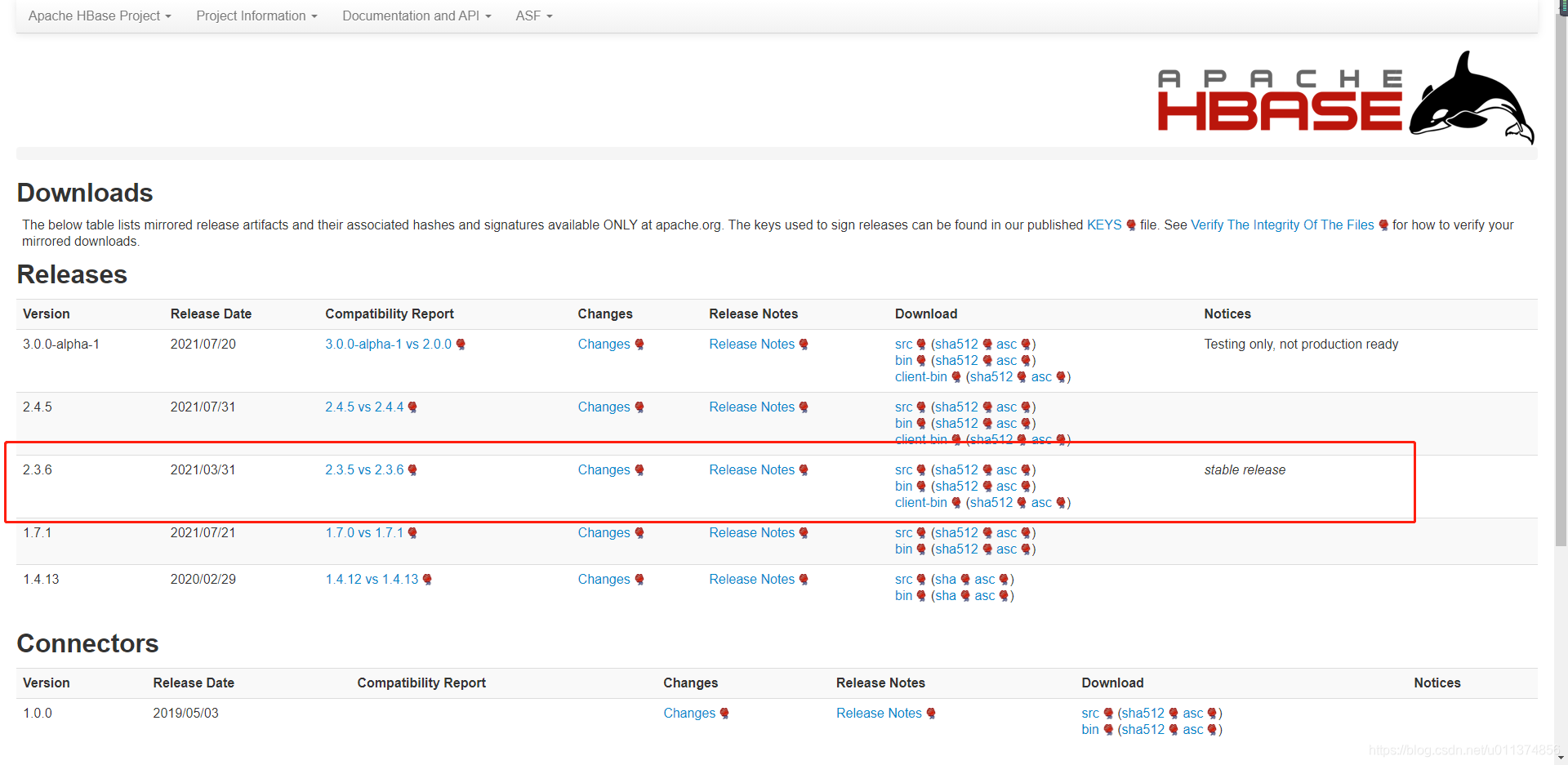This screenshot has height=765, width=1568.
Task: Open Release Notes for 1.4.13
Action: pos(751,579)
